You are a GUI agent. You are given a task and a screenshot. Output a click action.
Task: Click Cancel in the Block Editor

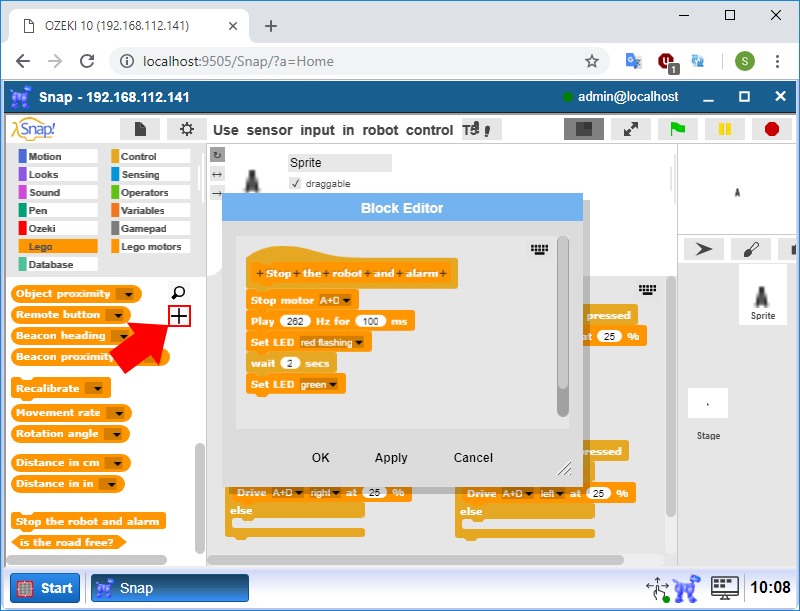(x=473, y=457)
